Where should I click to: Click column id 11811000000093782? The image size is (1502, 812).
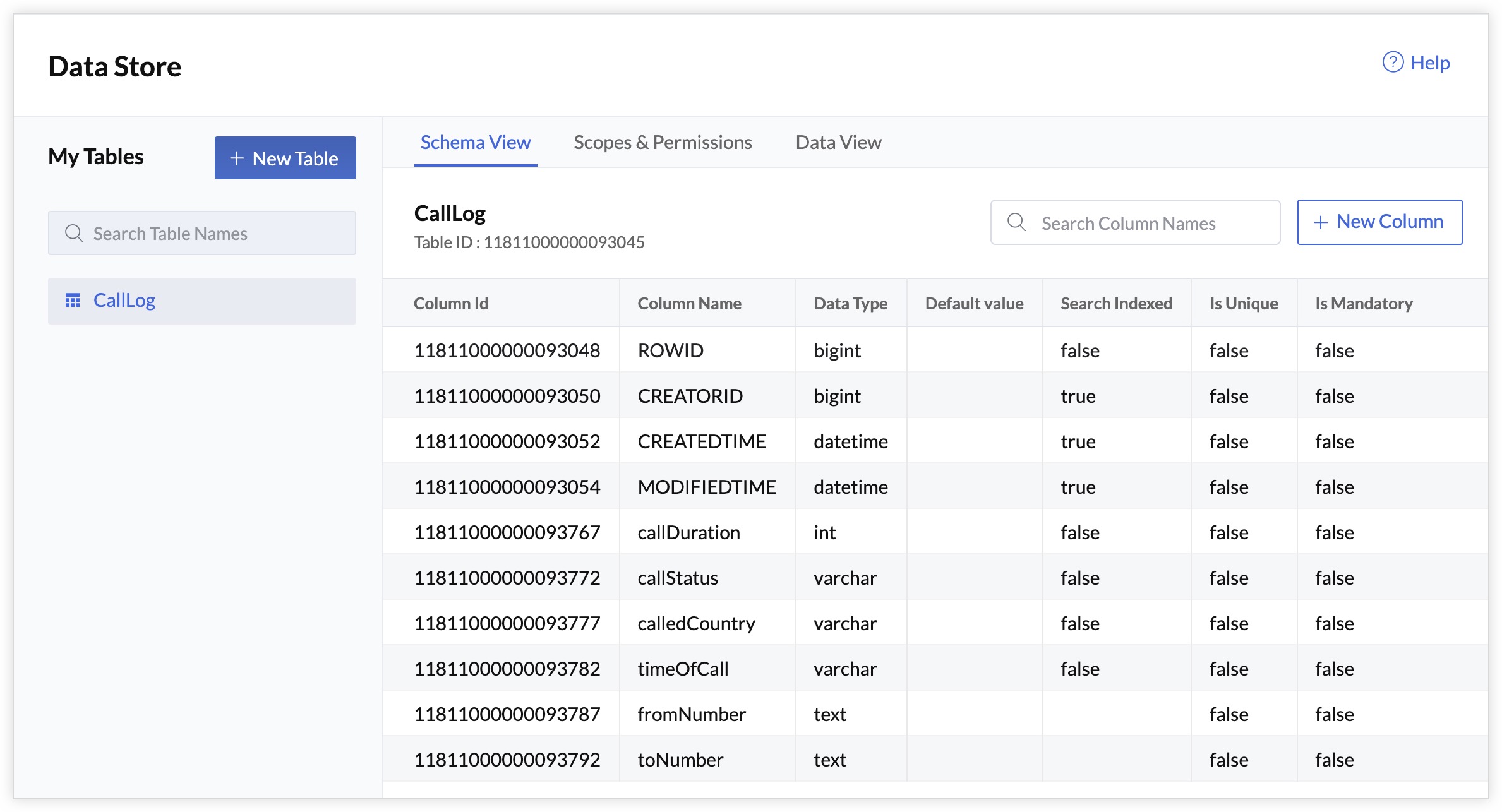(x=507, y=669)
